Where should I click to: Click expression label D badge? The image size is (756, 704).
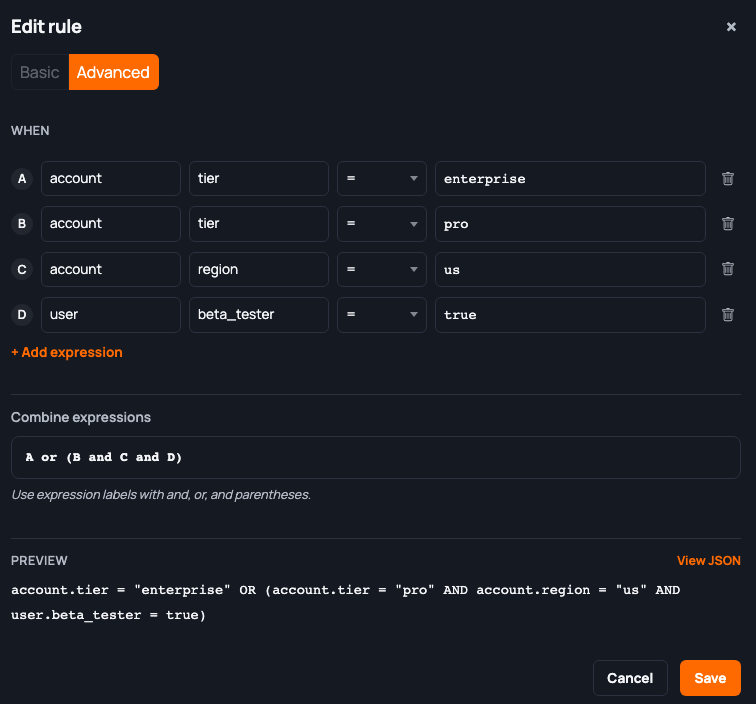click(22, 314)
